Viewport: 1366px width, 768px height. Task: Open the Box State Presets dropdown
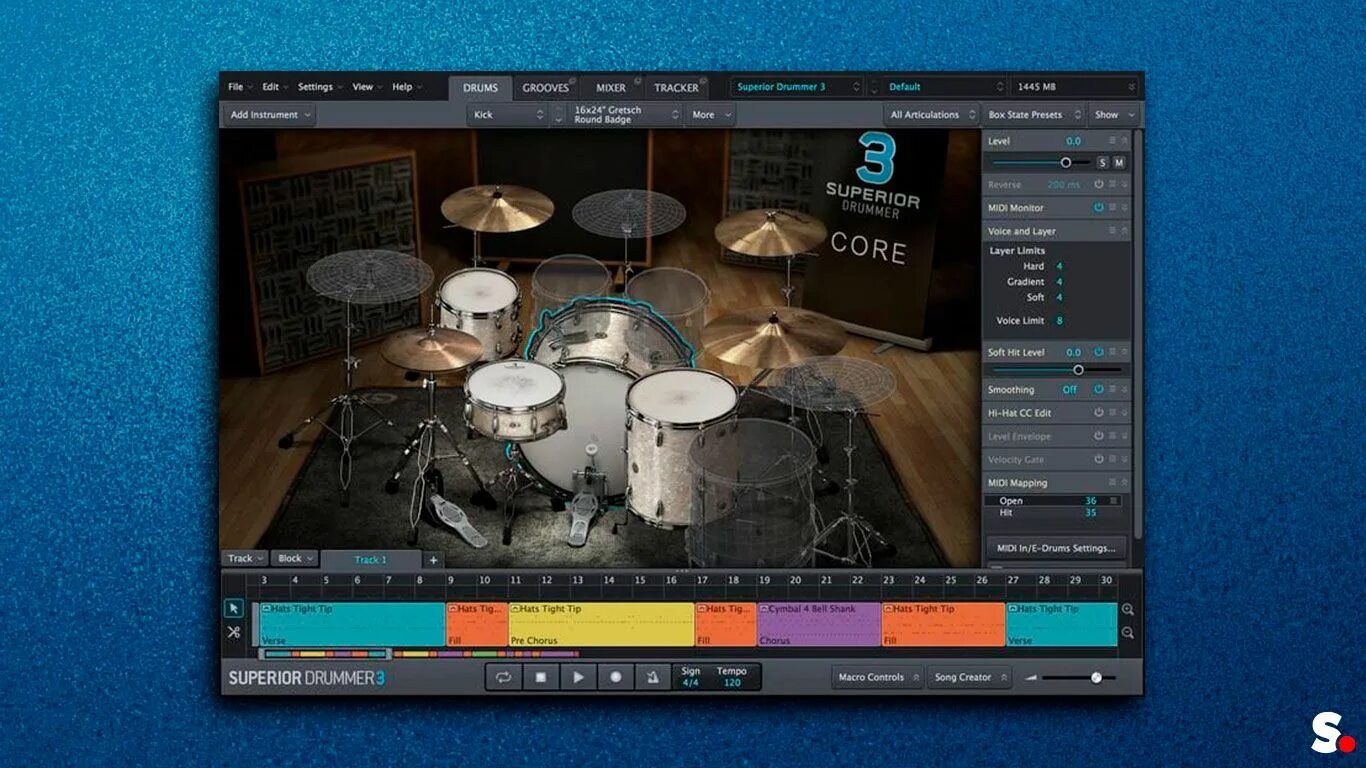click(1034, 115)
